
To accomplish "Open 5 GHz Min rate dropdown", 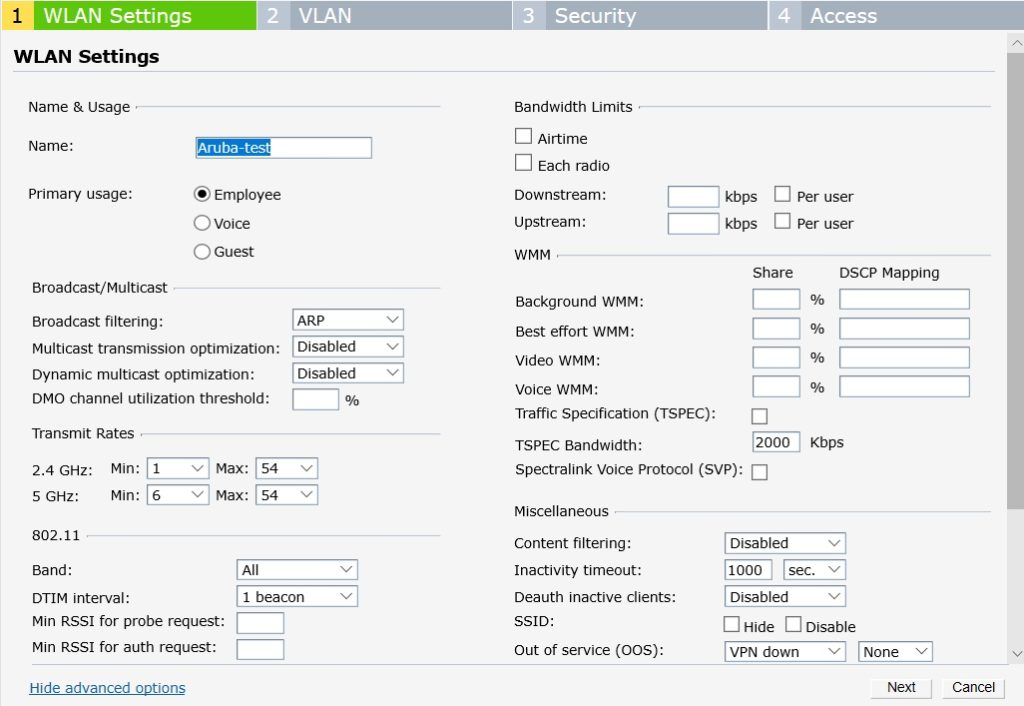I will tap(178, 495).
